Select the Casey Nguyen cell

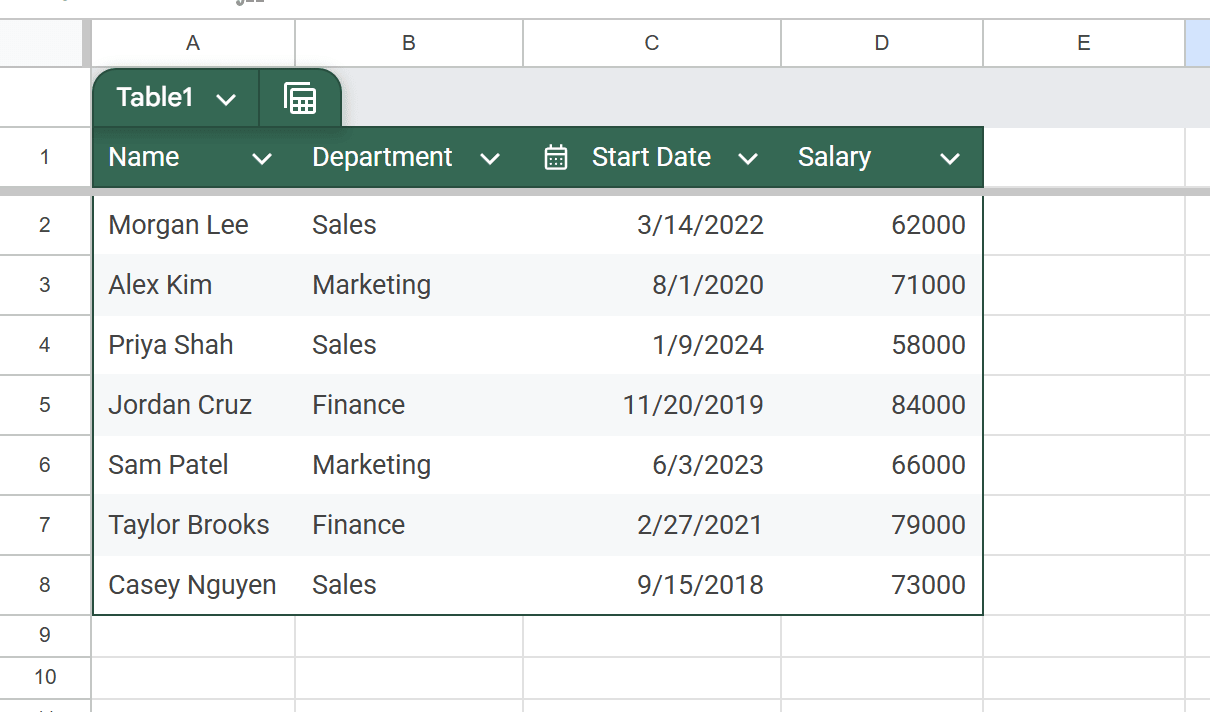click(x=193, y=585)
